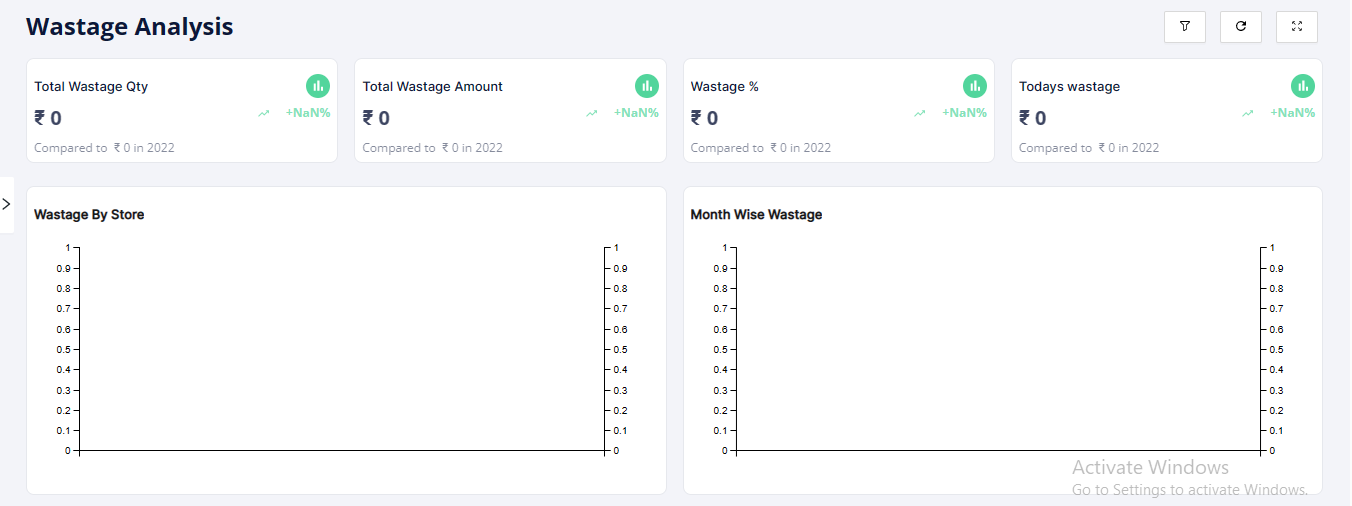Click Total Wastage Amount green chart icon
The width and height of the screenshot is (1352, 506).
click(x=647, y=86)
